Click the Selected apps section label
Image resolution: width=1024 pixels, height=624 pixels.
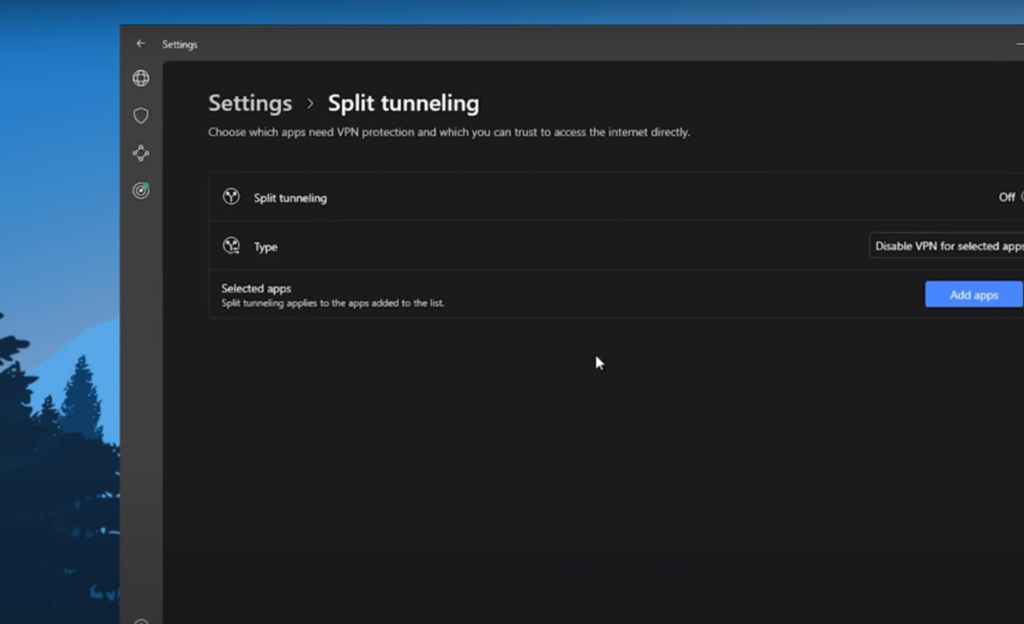[256, 288]
